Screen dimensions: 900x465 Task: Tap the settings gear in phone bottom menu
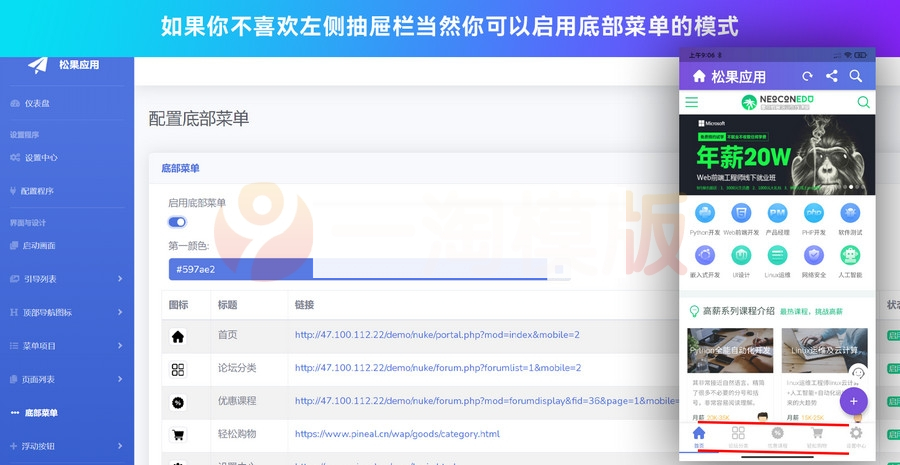tap(855, 434)
